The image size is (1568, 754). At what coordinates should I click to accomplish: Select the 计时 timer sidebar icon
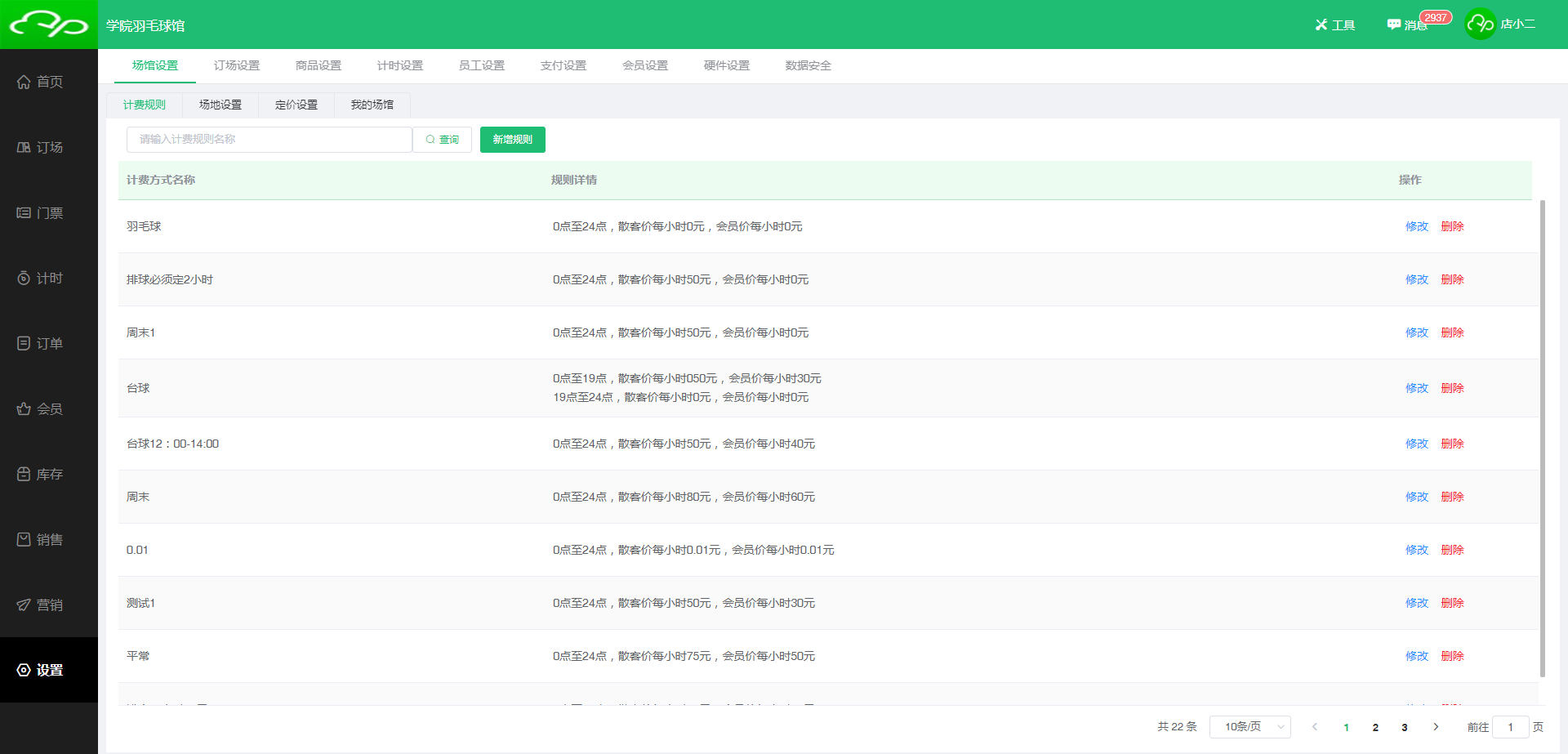[x=24, y=278]
